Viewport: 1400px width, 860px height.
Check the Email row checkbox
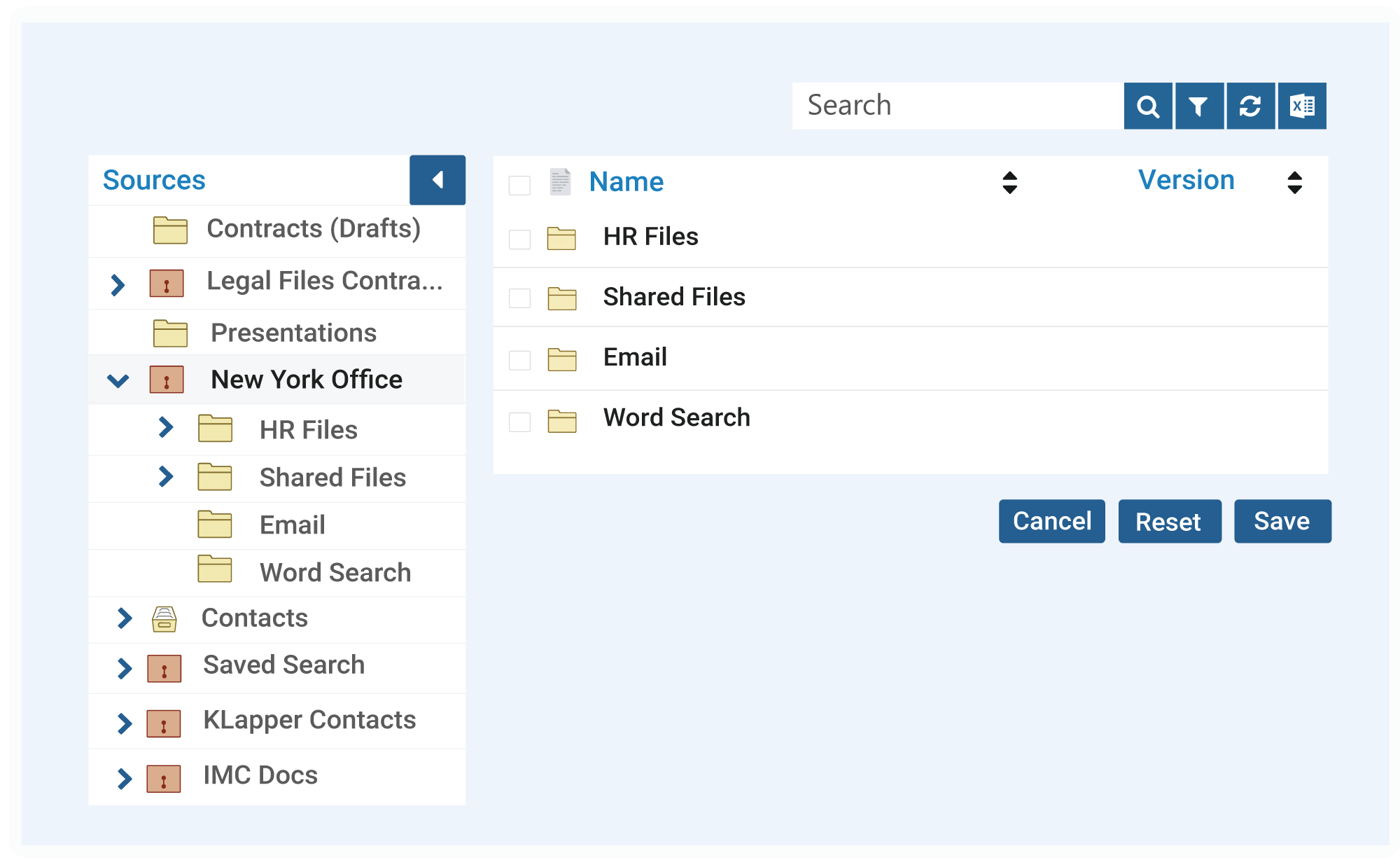click(519, 360)
